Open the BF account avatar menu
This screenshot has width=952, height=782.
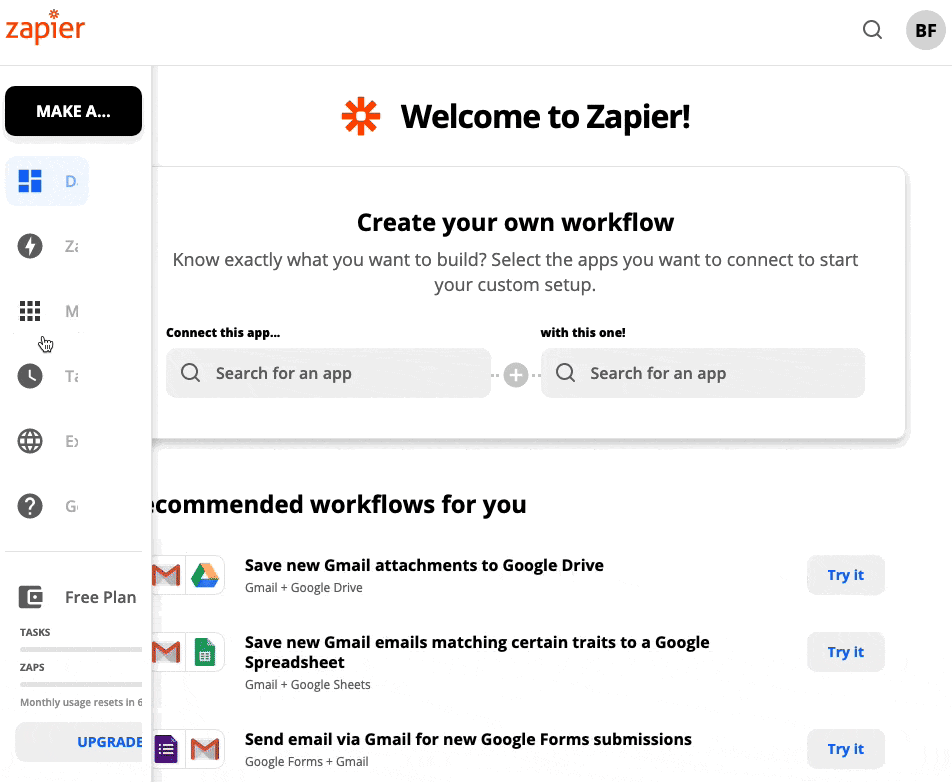point(925,30)
